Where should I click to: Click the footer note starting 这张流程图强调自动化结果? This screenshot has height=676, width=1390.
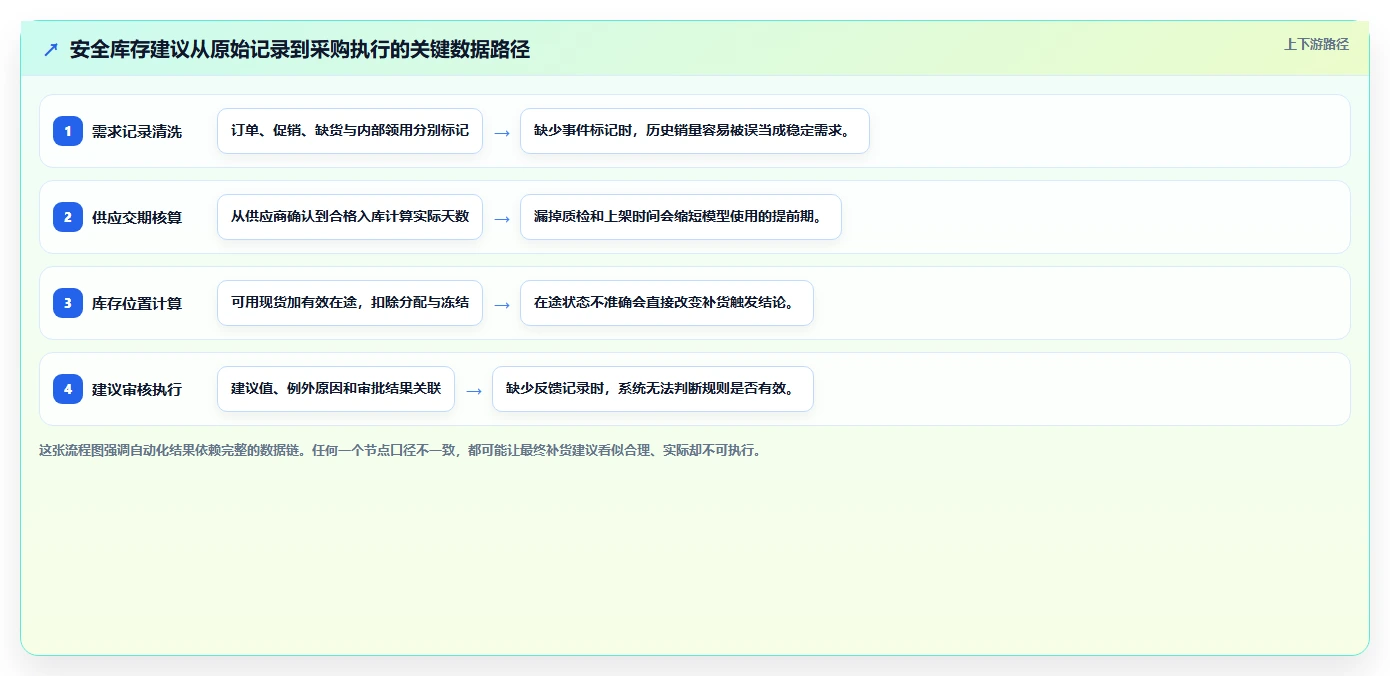pyautogui.click(x=402, y=450)
